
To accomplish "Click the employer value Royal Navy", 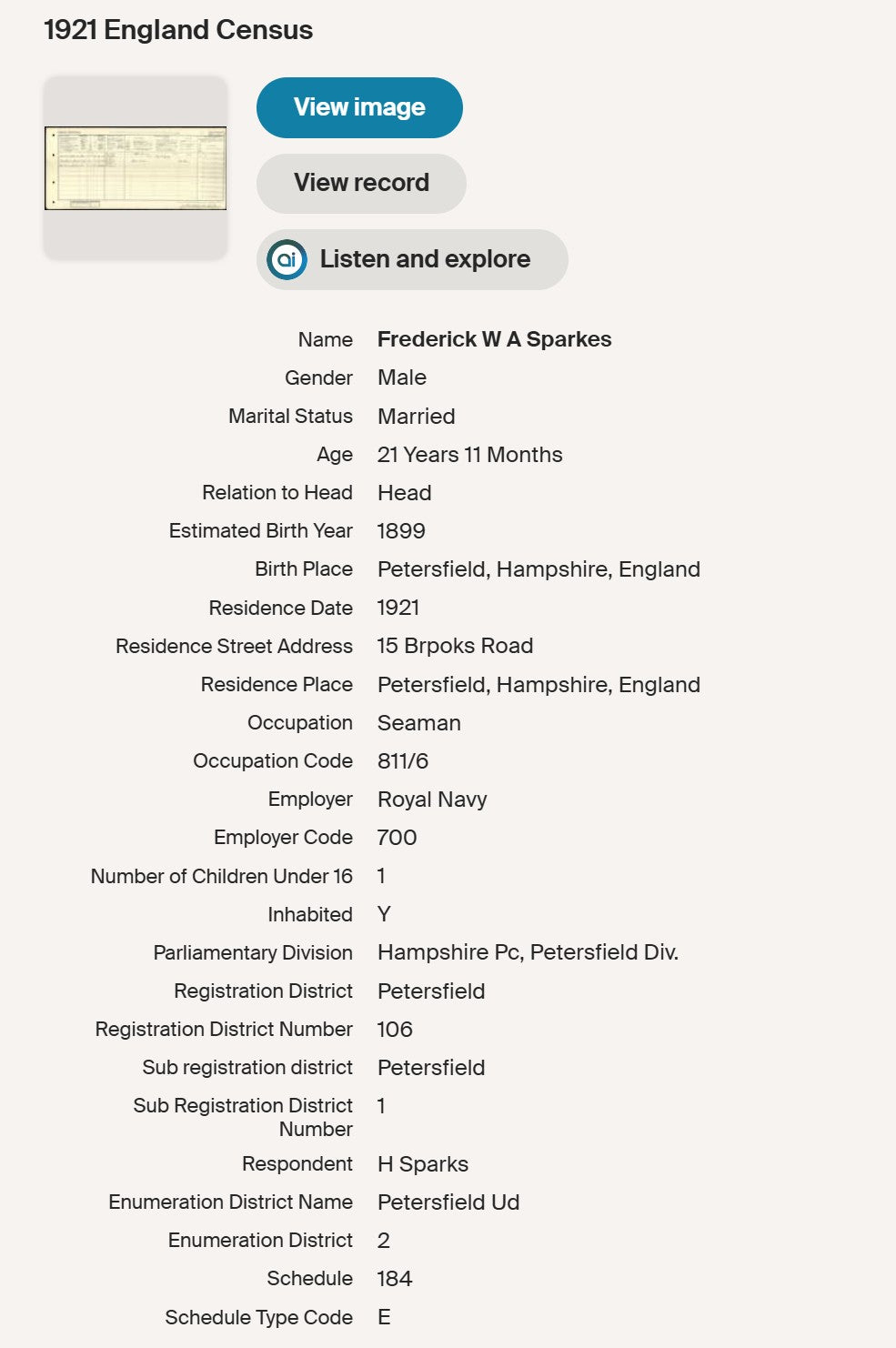I will (x=432, y=800).
